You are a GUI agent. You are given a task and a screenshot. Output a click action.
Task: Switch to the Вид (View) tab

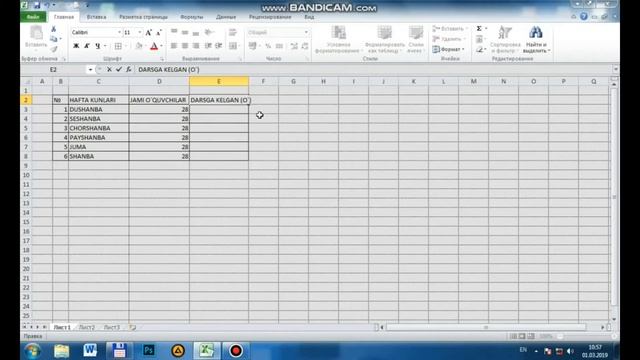[x=309, y=17]
